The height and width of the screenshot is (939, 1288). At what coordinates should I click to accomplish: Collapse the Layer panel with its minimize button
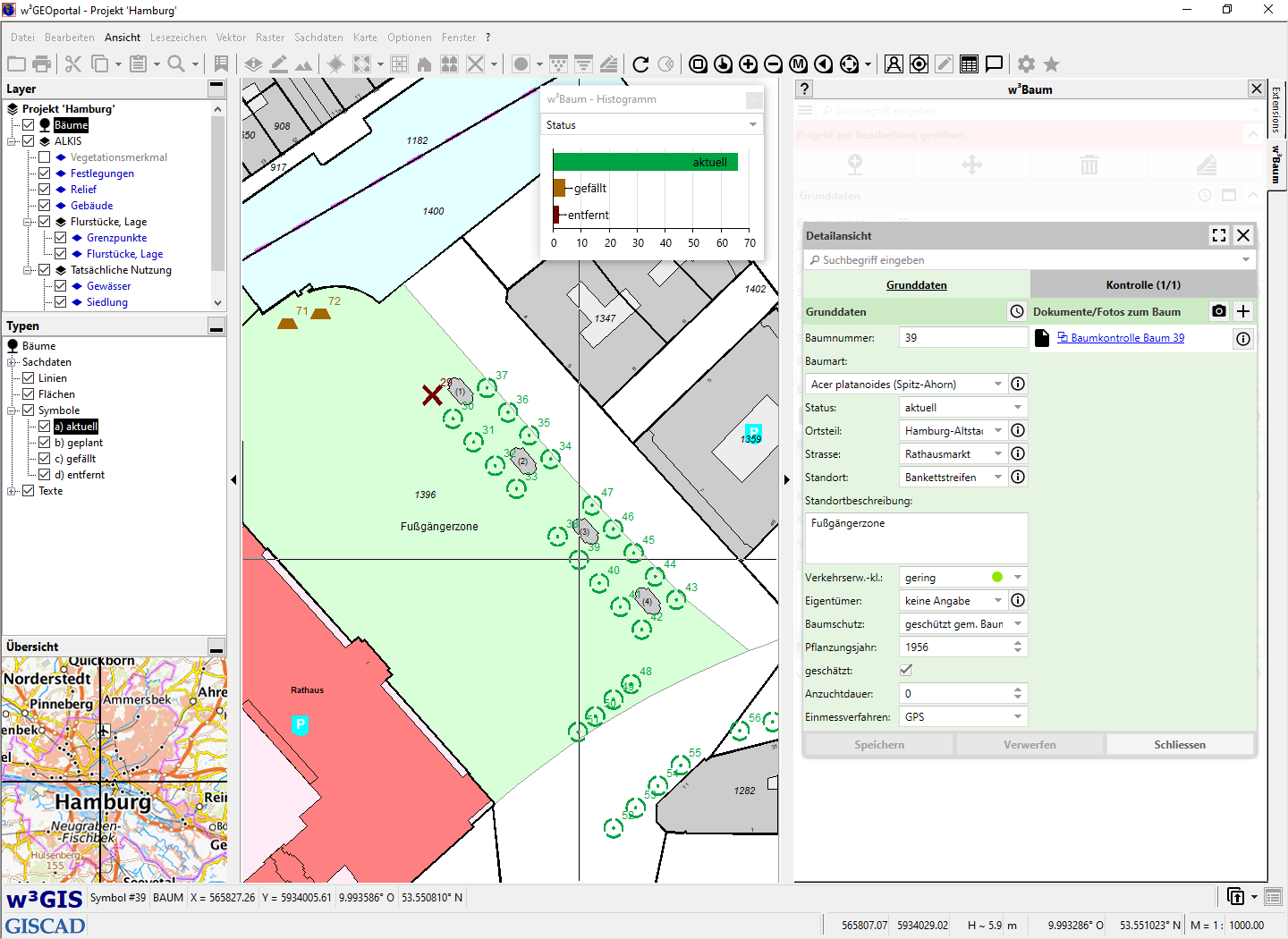tap(216, 88)
